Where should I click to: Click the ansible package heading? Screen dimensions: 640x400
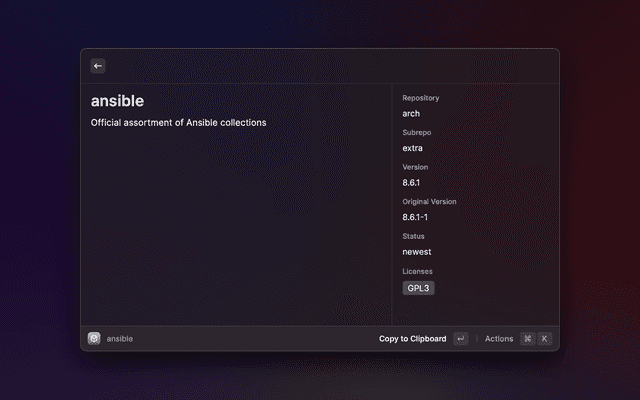tap(117, 101)
